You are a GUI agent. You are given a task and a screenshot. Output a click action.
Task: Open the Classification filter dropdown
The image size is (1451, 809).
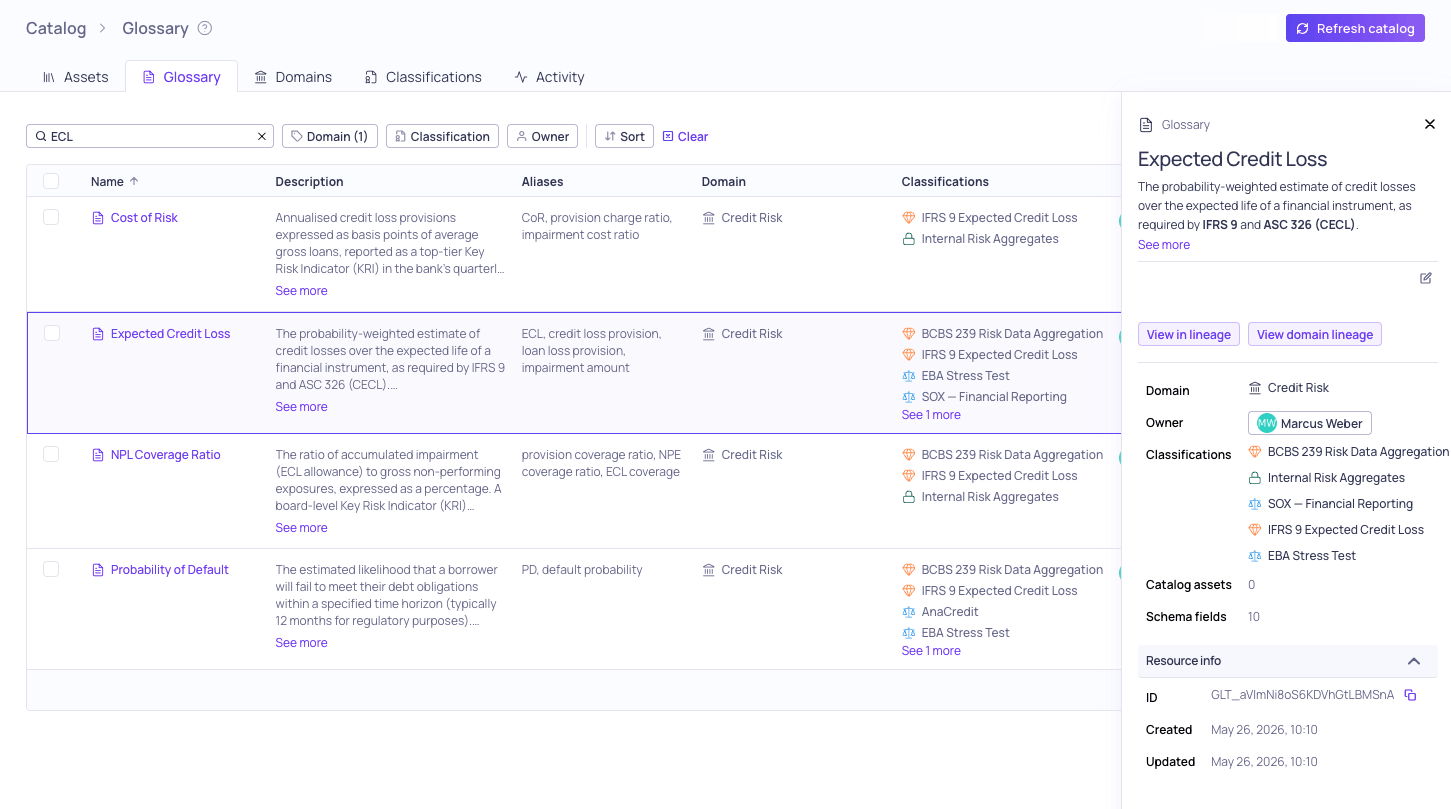pos(442,136)
